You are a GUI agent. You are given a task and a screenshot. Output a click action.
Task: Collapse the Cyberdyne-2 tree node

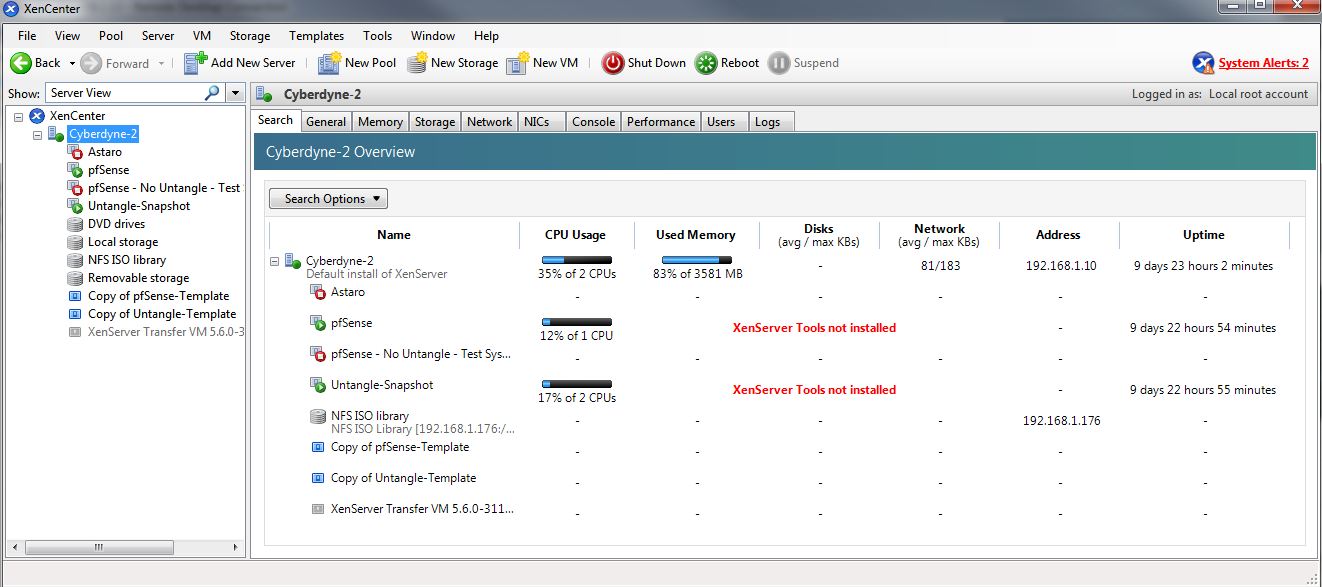[37, 134]
